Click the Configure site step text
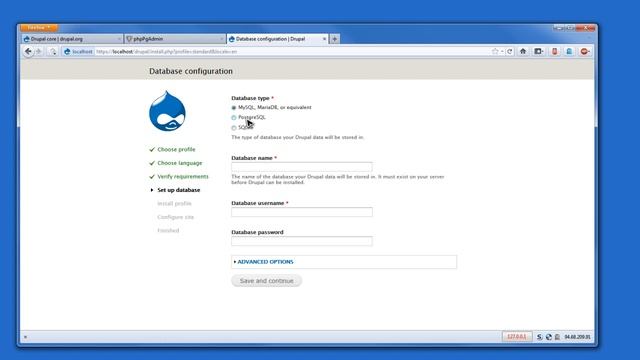 pyautogui.click(x=176, y=217)
